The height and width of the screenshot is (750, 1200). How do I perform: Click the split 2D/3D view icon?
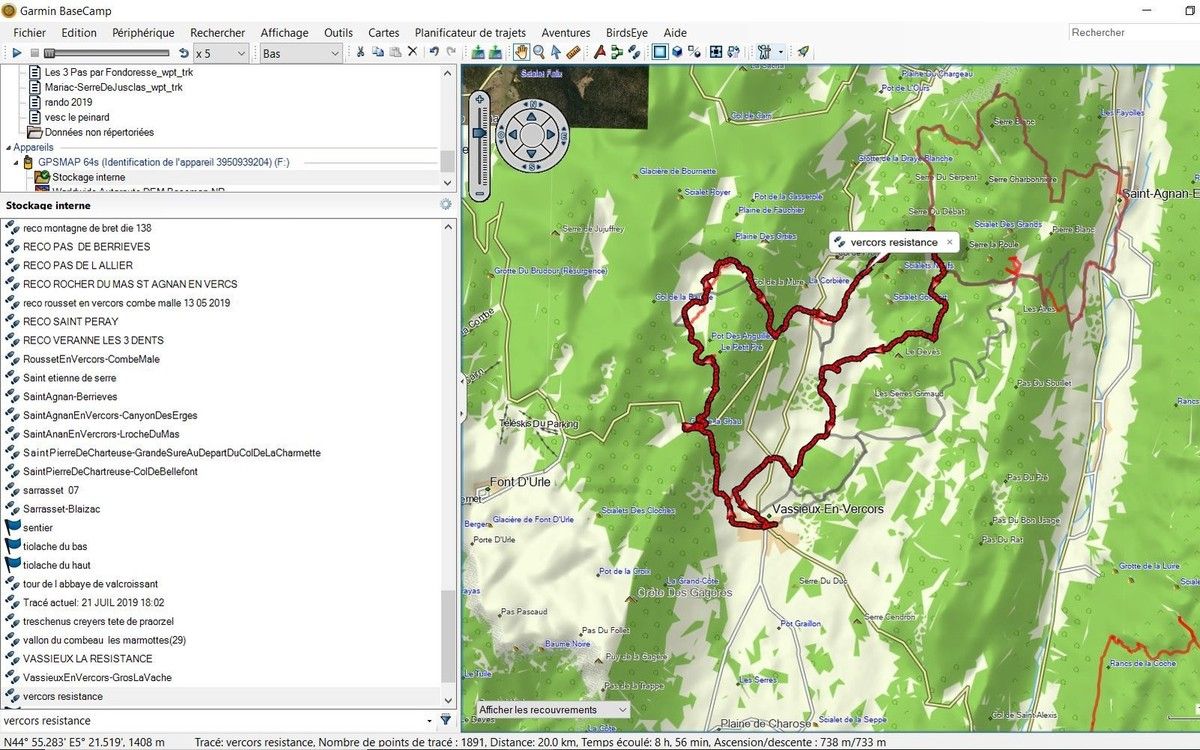tap(694, 52)
